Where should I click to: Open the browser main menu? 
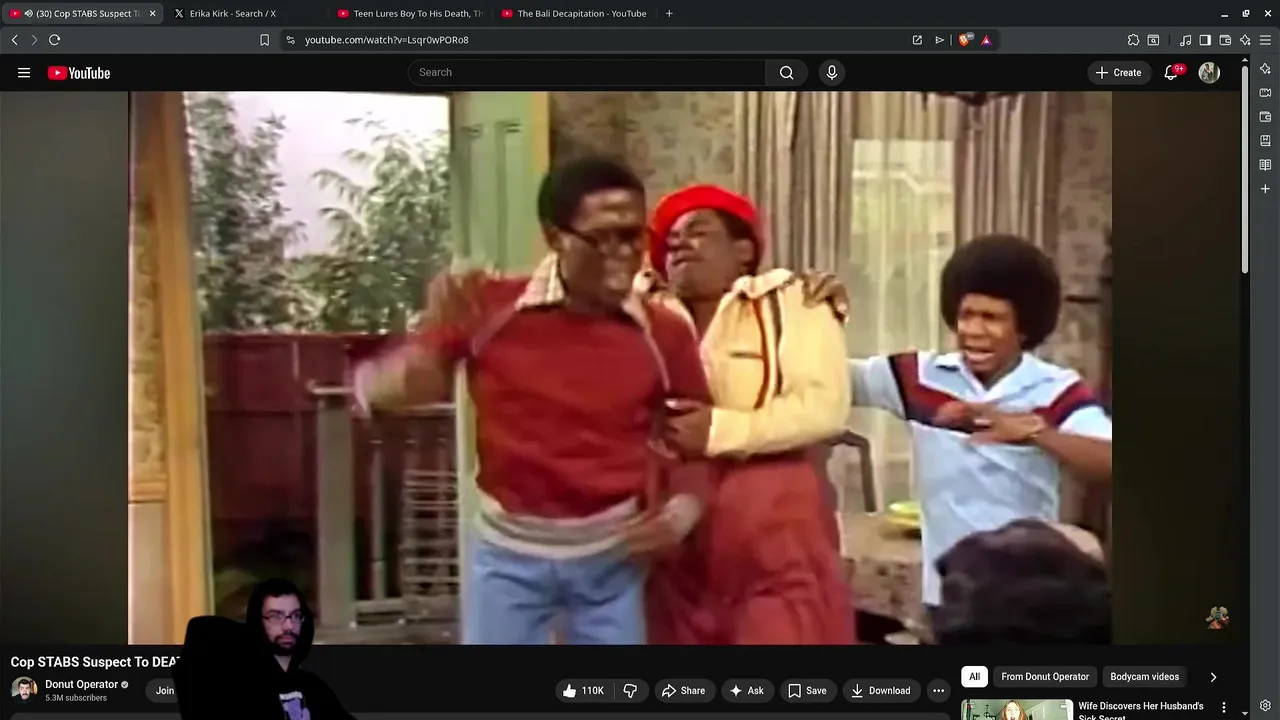click(1265, 40)
